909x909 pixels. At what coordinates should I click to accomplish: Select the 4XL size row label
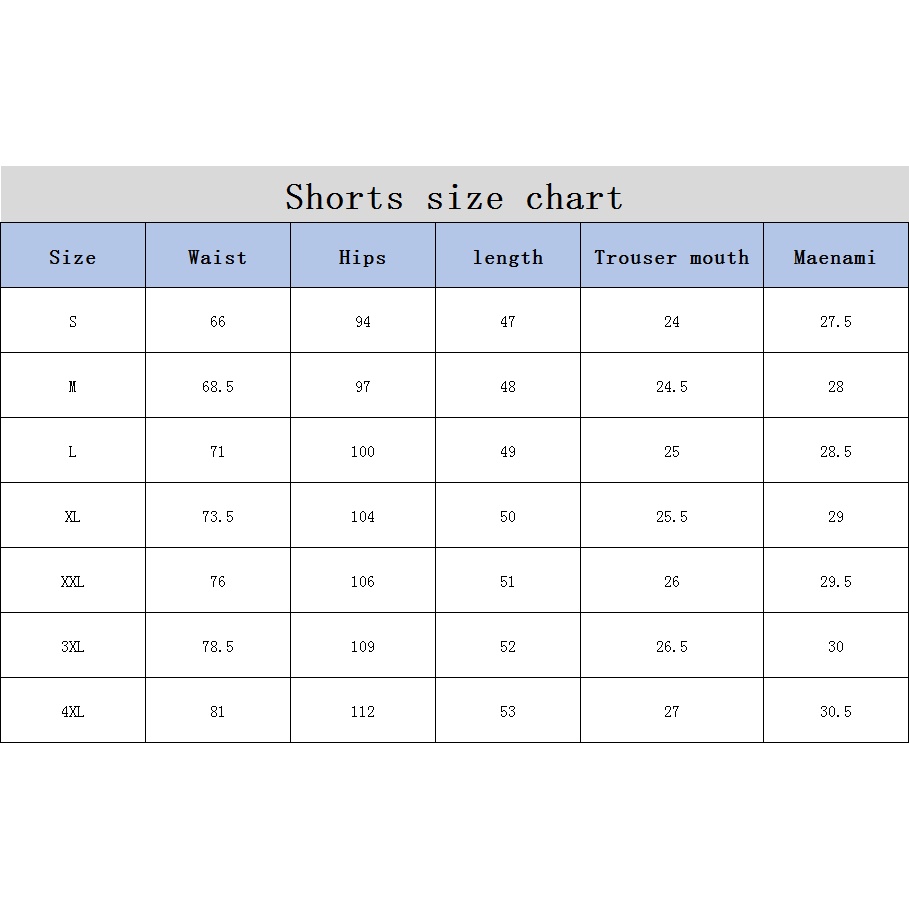[73, 712]
